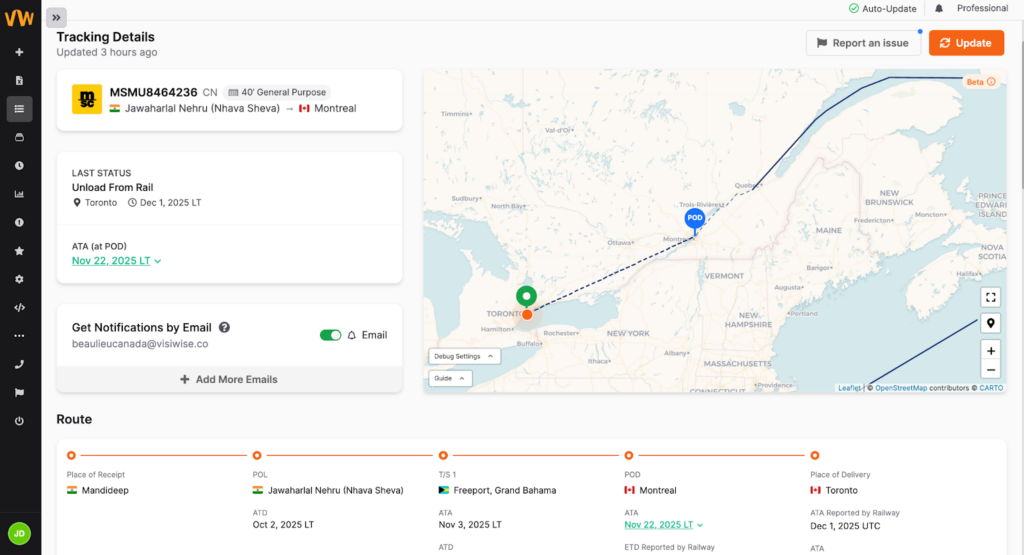This screenshot has width=1024, height=555.
Task: Click Add More Emails
Action: pyautogui.click(x=229, y=379)
